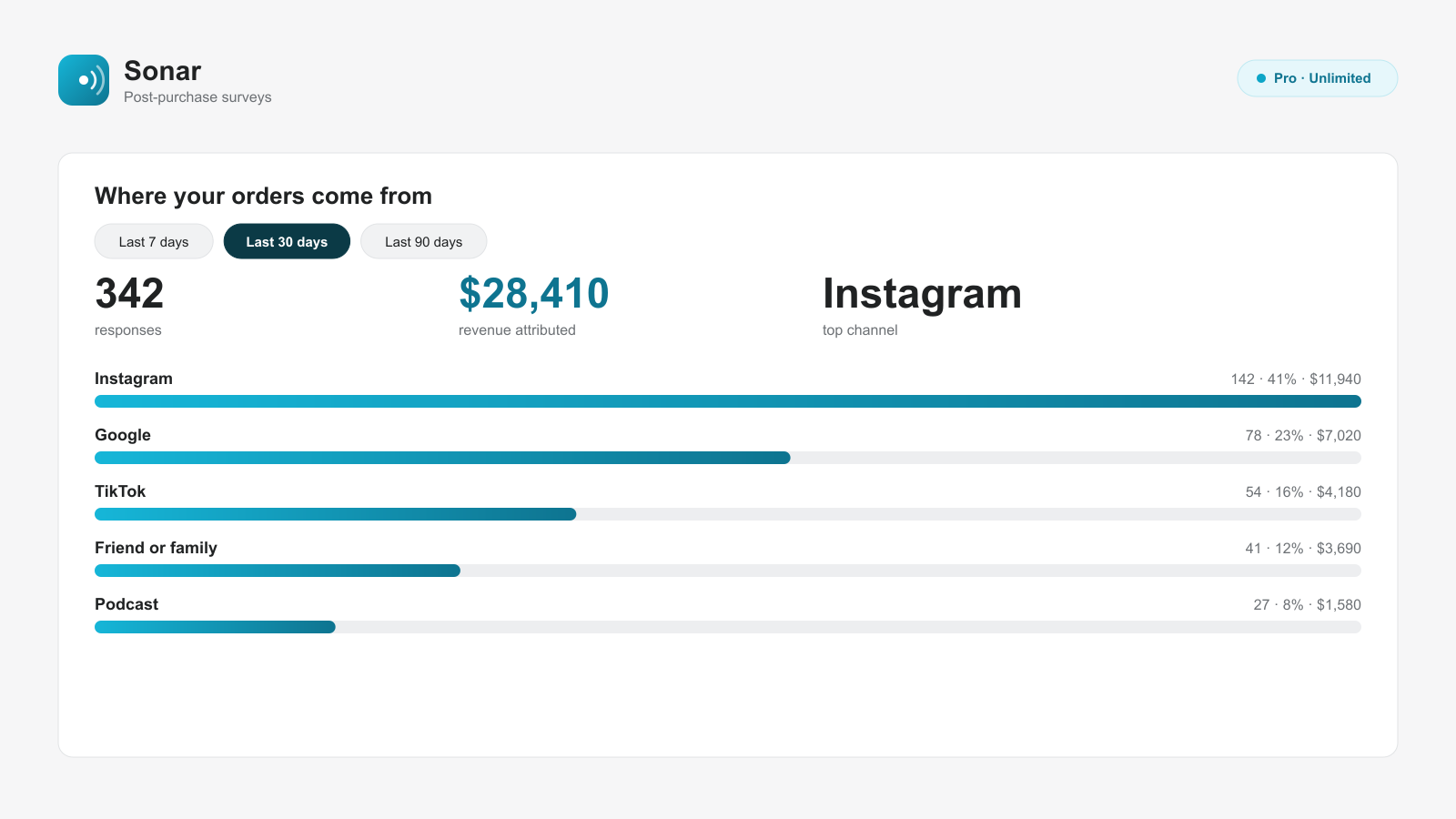Click the TikTok progress bar
The width and height of the screenshot is (1456, 819).
(728, 514)
